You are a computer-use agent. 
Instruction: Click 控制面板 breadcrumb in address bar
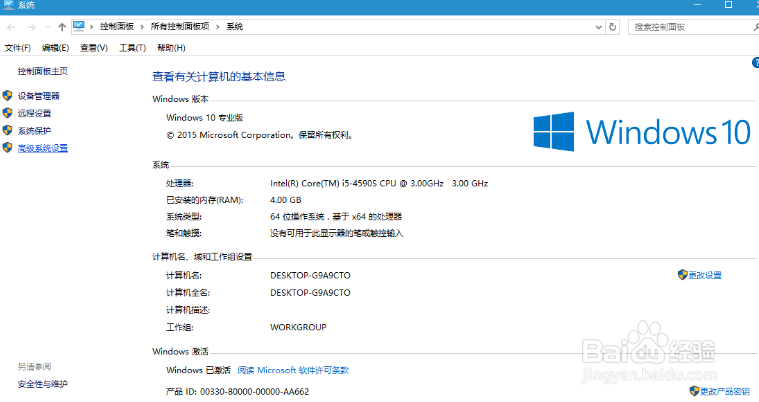117,27
